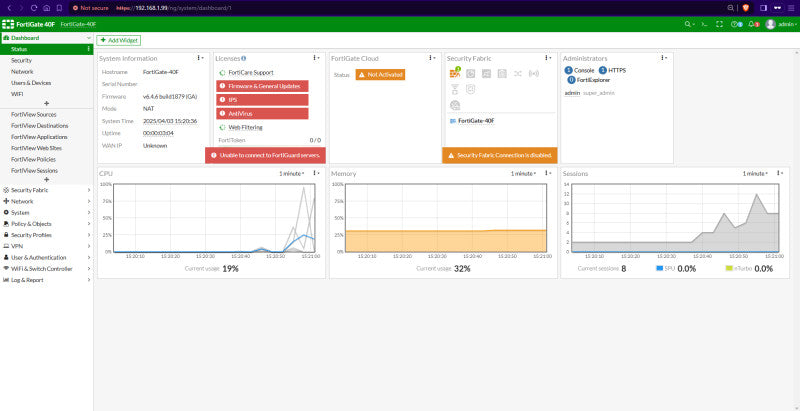Click the Add Widget button
This screenshot has width=800, height=411.
point(118,40)
